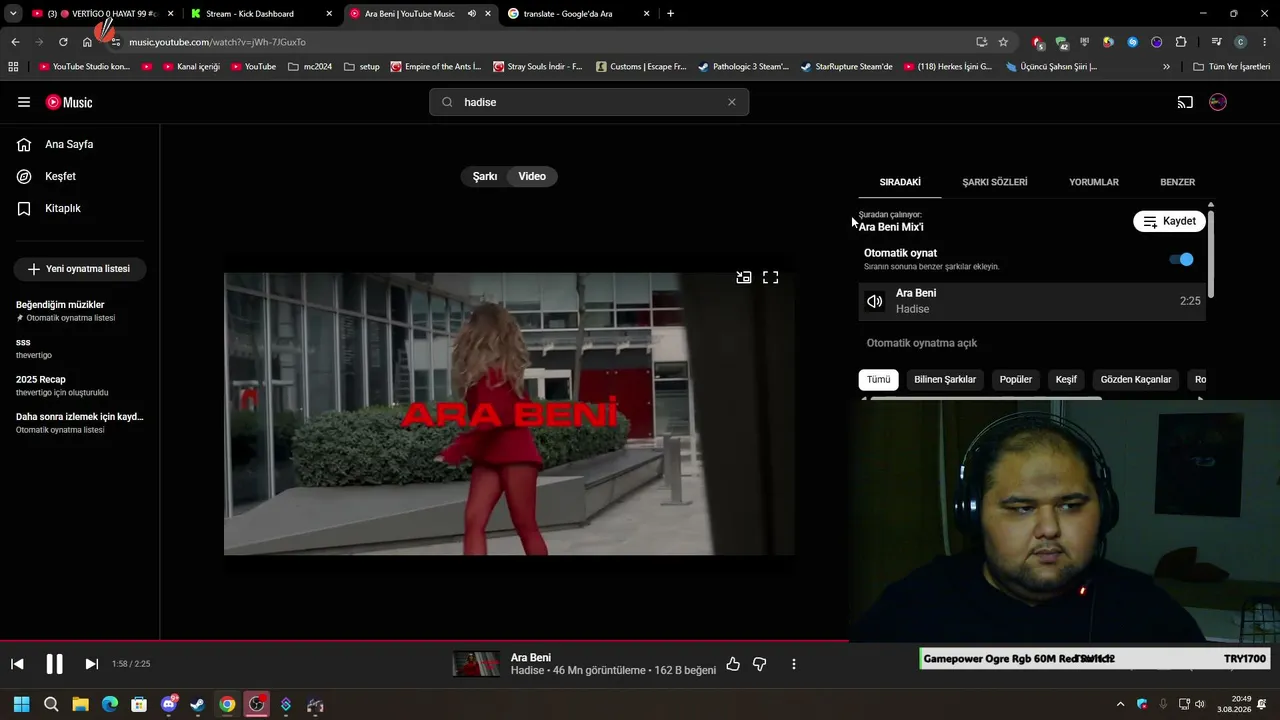
Task: Open a new browser tab
Action: pos(670,14)
